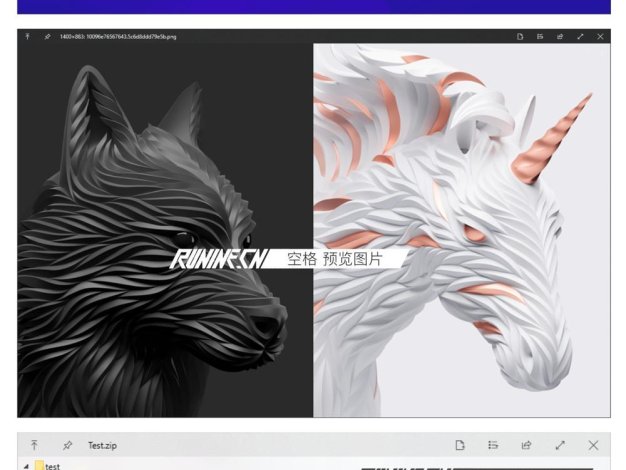Share the previewed PNG image
Image resolution: width=626 pixels, height=470 pixels.
[560, 36]
